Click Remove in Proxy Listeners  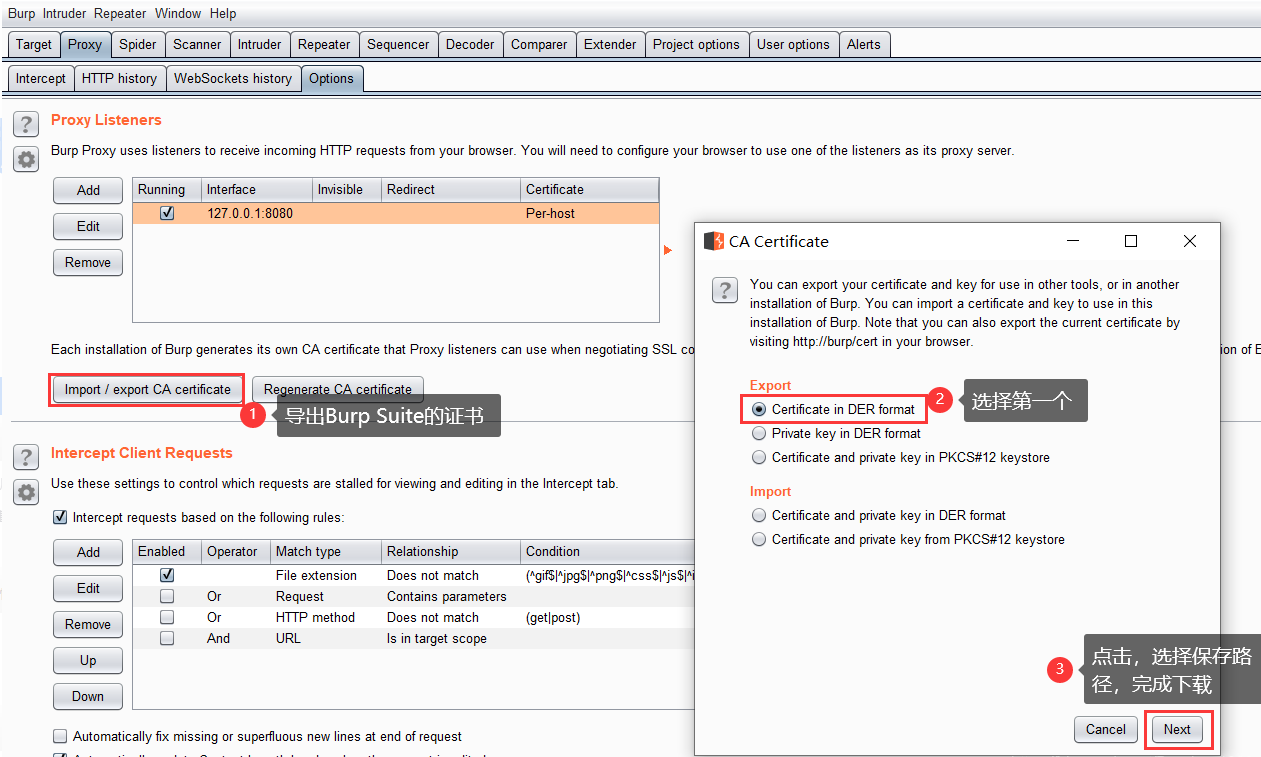88,262
